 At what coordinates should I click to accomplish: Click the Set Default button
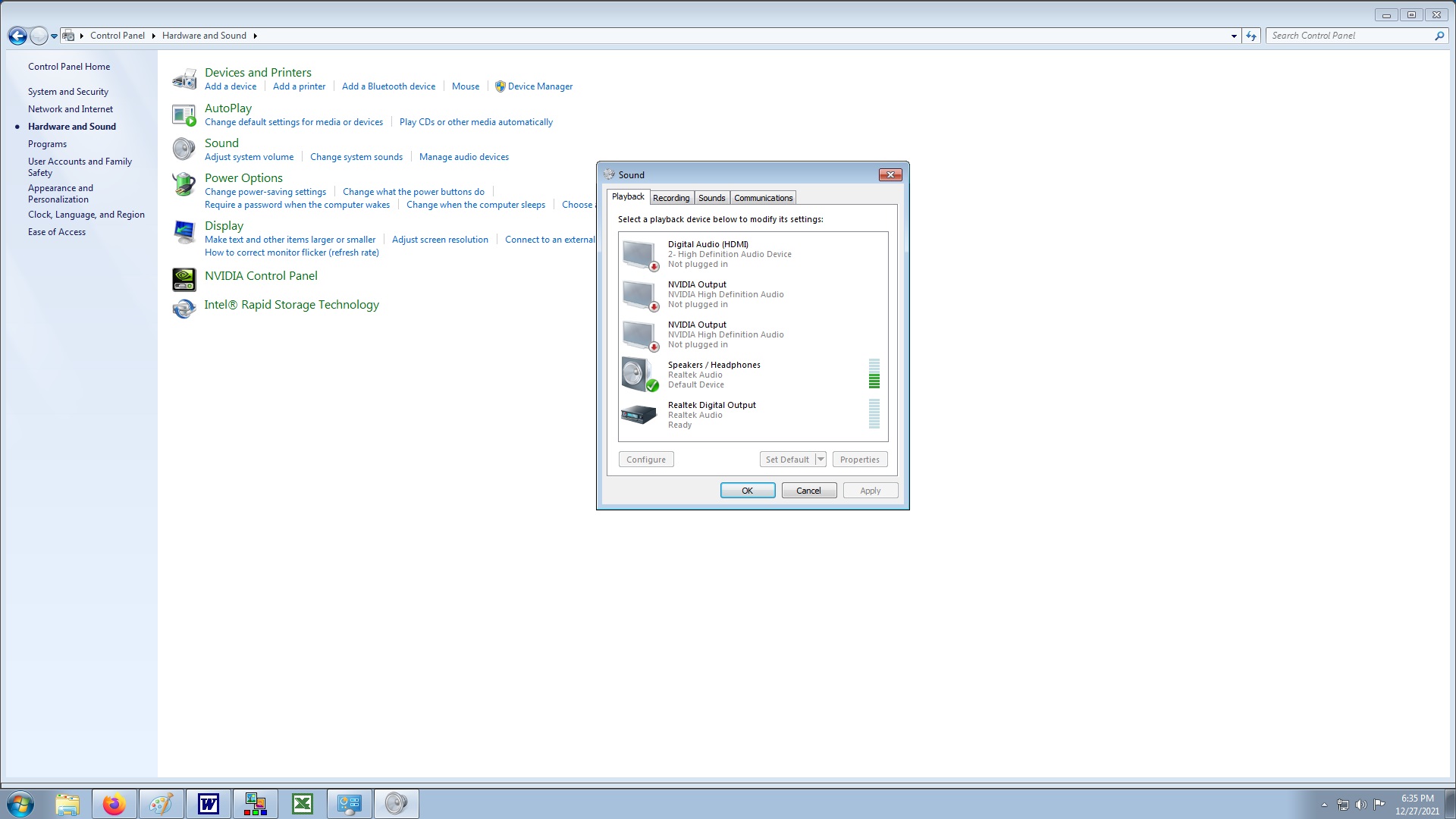(787, 460)
